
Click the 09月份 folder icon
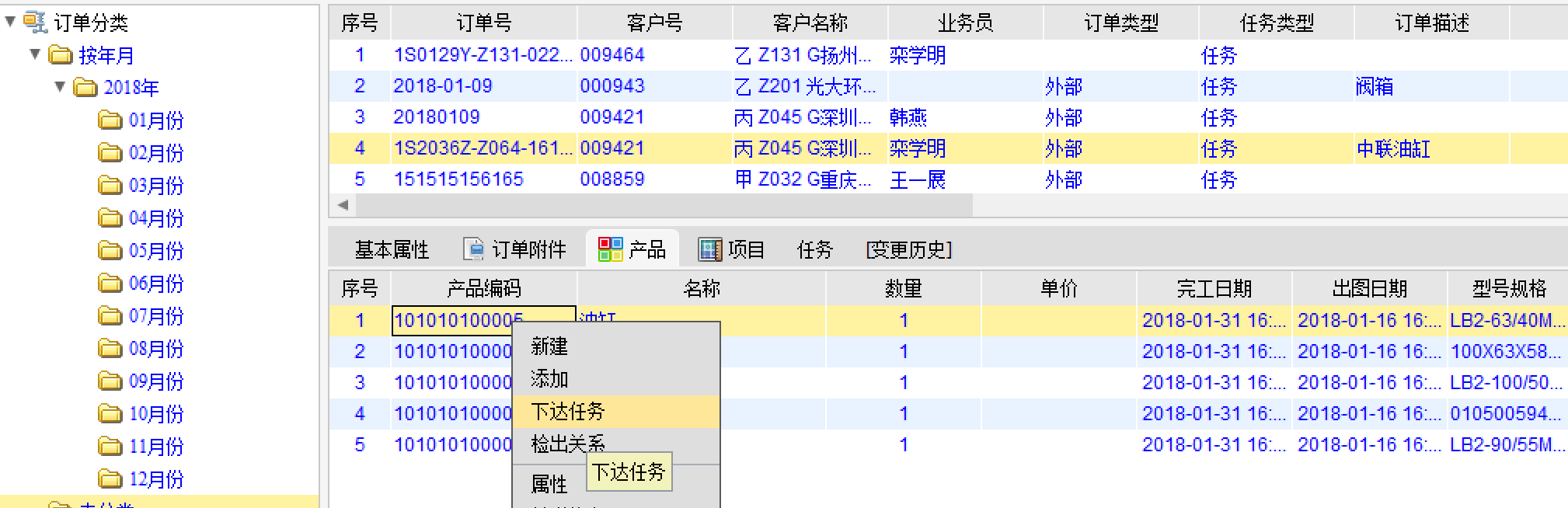110,381
